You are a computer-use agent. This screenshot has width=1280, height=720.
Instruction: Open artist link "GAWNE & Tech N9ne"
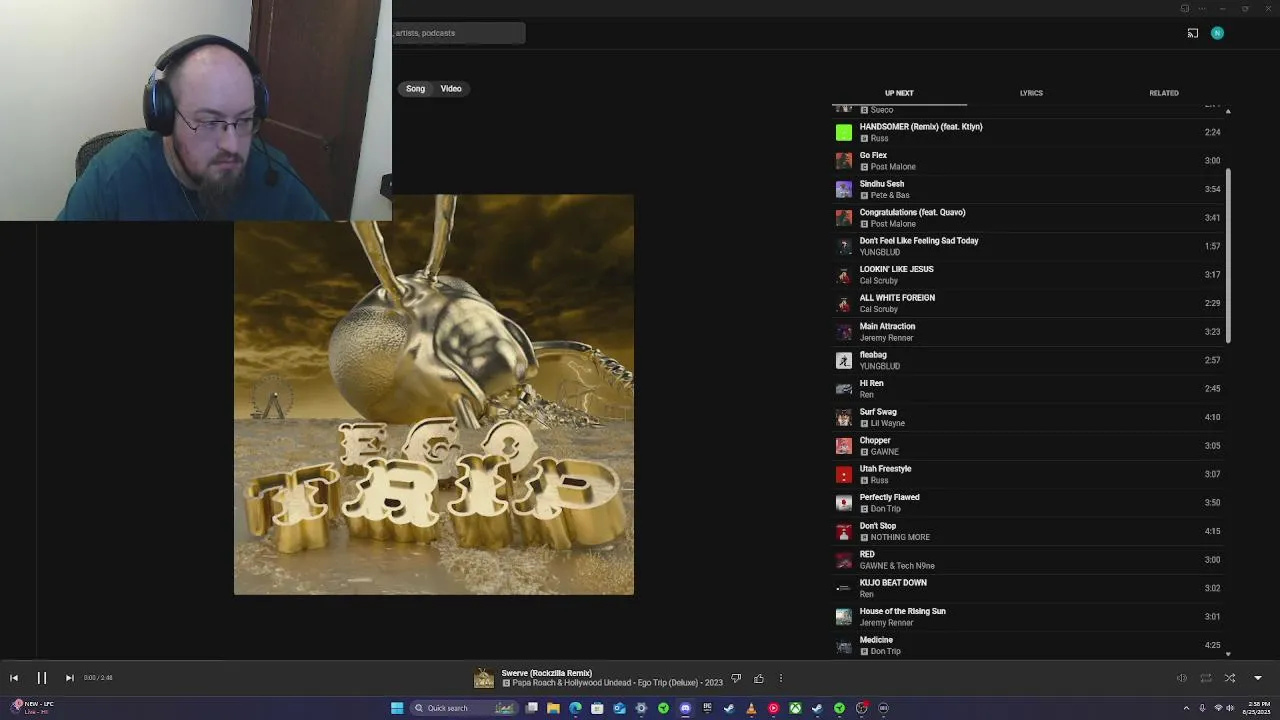[897, 566]
